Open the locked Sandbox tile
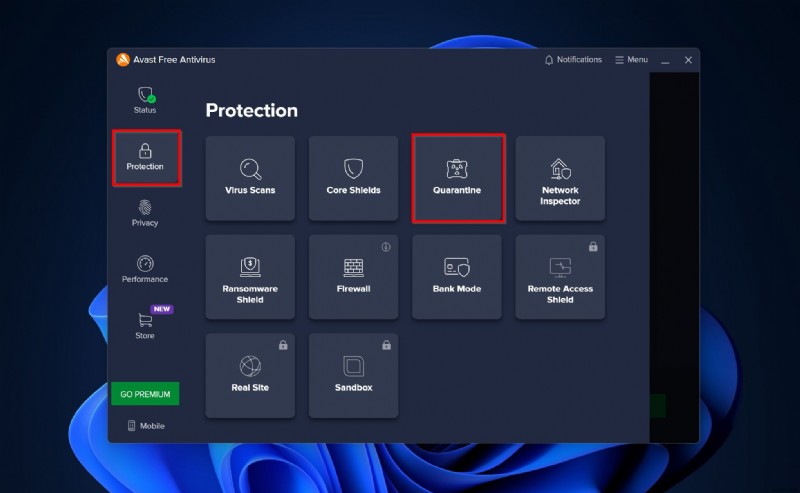This screenshot has width=800, height=493. coord(354,376)
